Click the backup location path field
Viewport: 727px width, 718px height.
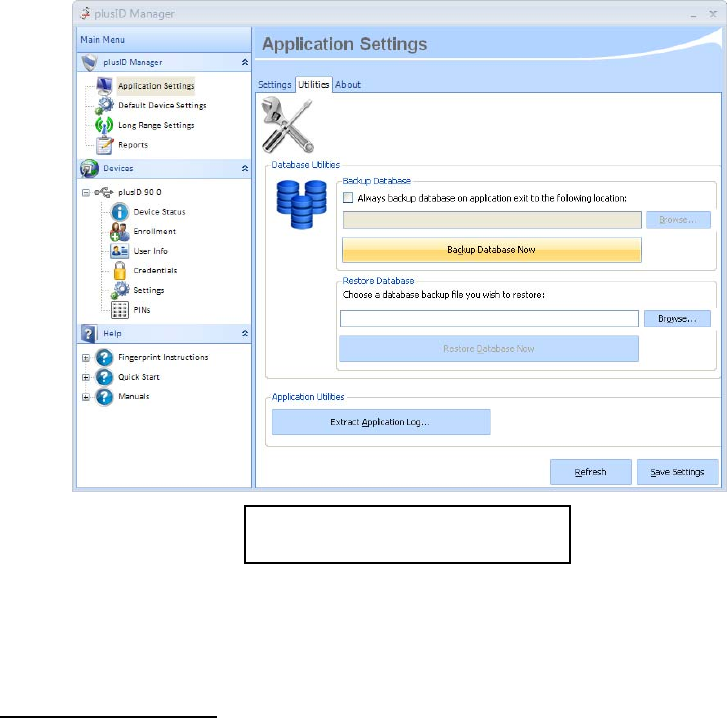[x=492, y=220]
